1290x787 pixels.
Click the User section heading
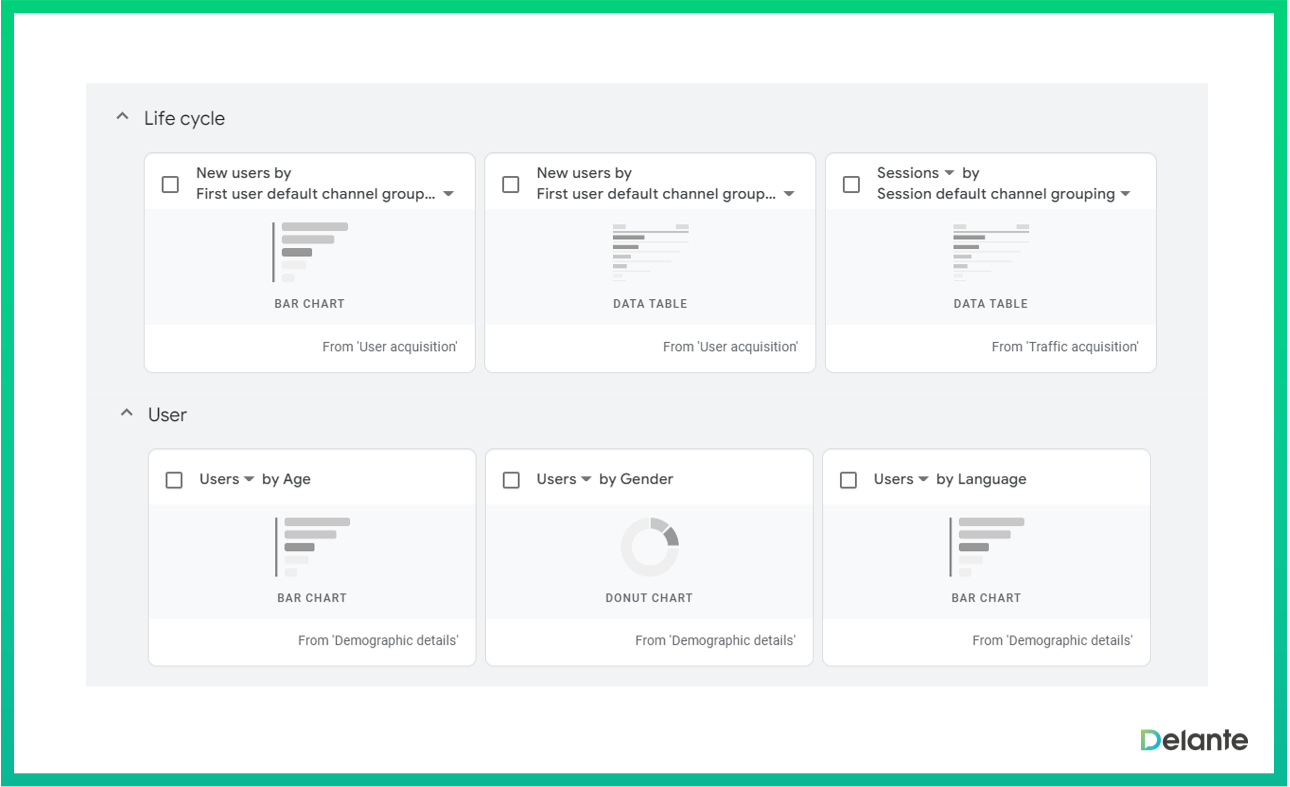tap(167, 414)
